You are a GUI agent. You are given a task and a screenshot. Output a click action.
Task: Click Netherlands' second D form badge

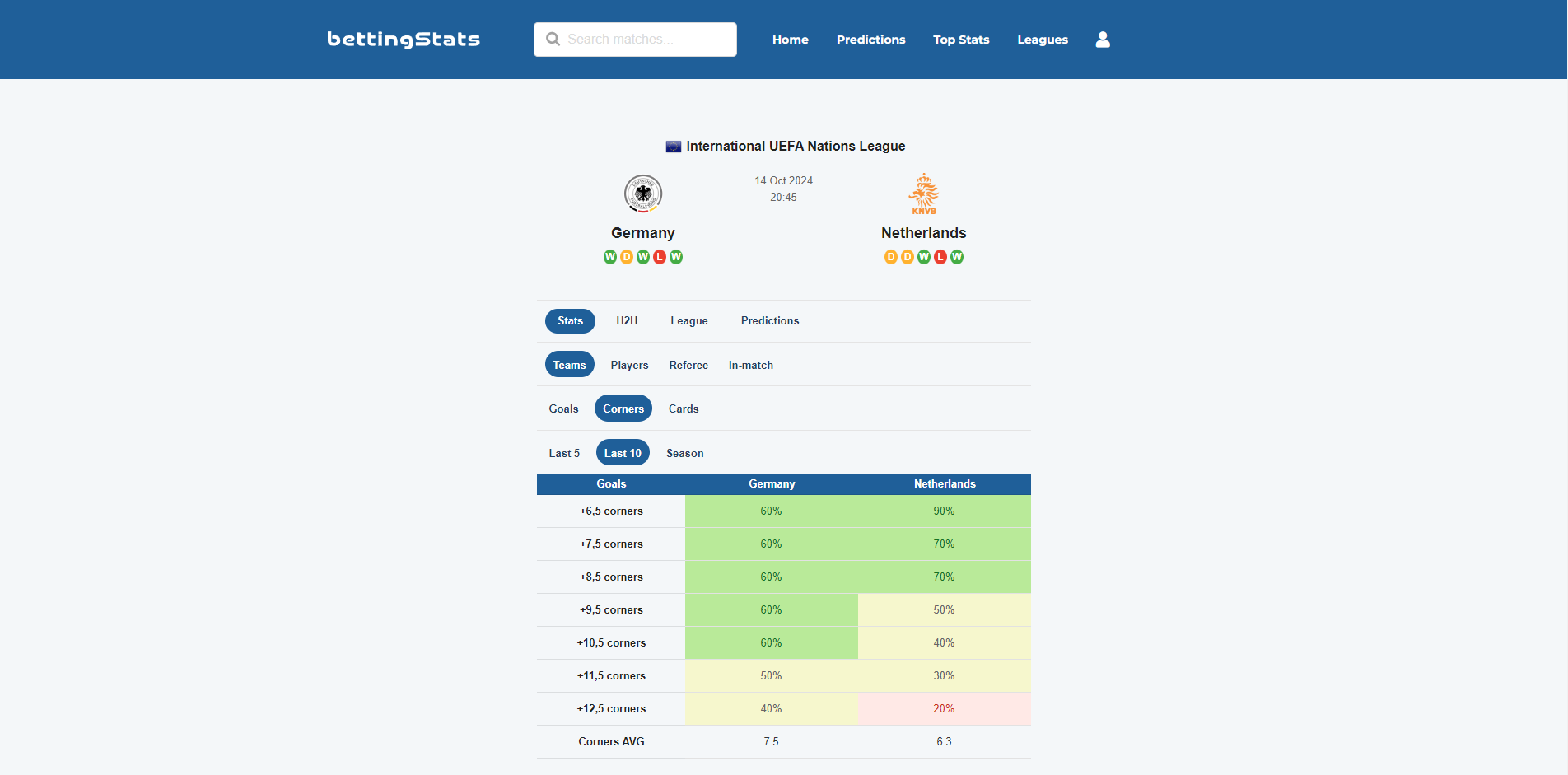(x=908, y=257)
